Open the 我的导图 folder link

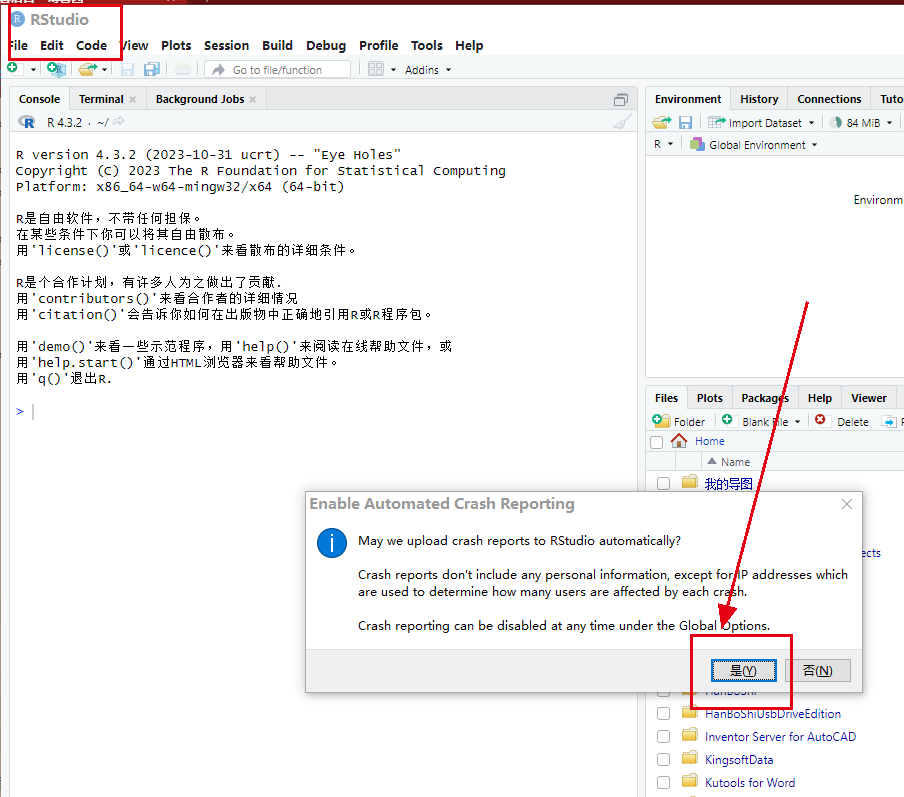(x=729, y=483)
